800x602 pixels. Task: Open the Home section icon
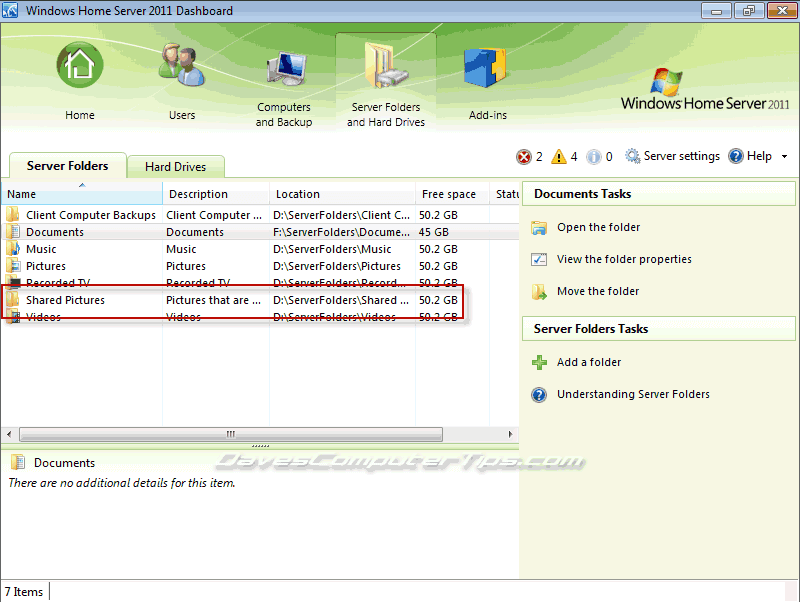(x=80, y=65)
